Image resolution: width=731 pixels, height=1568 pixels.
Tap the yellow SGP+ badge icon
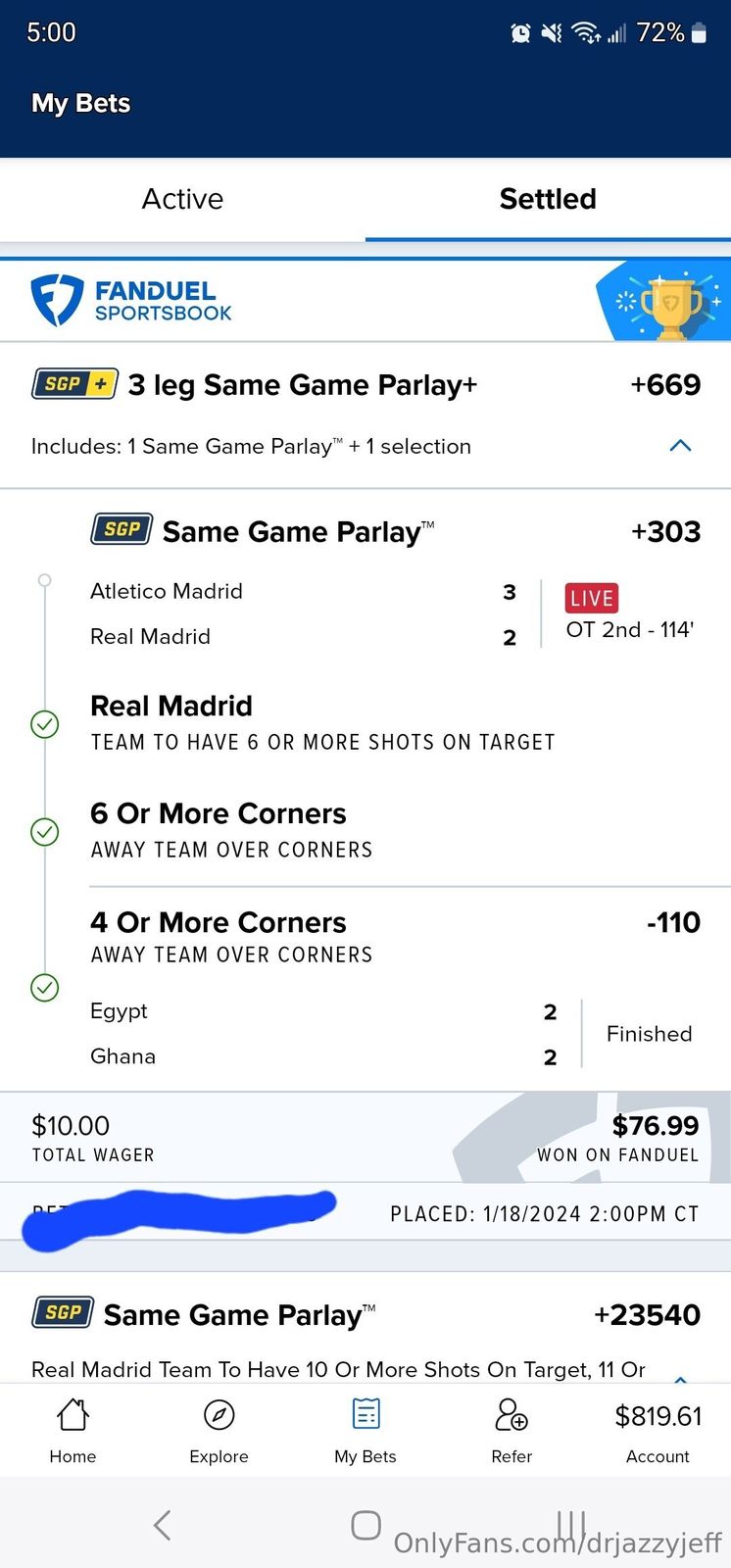[74, 384]
